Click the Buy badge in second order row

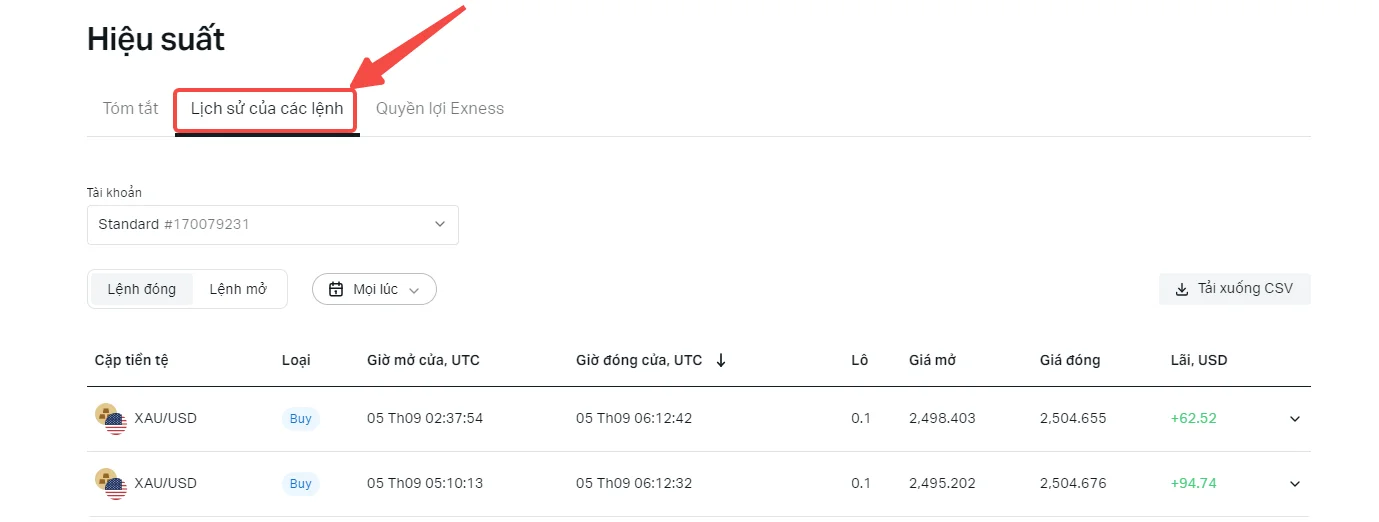coord(301,484)
